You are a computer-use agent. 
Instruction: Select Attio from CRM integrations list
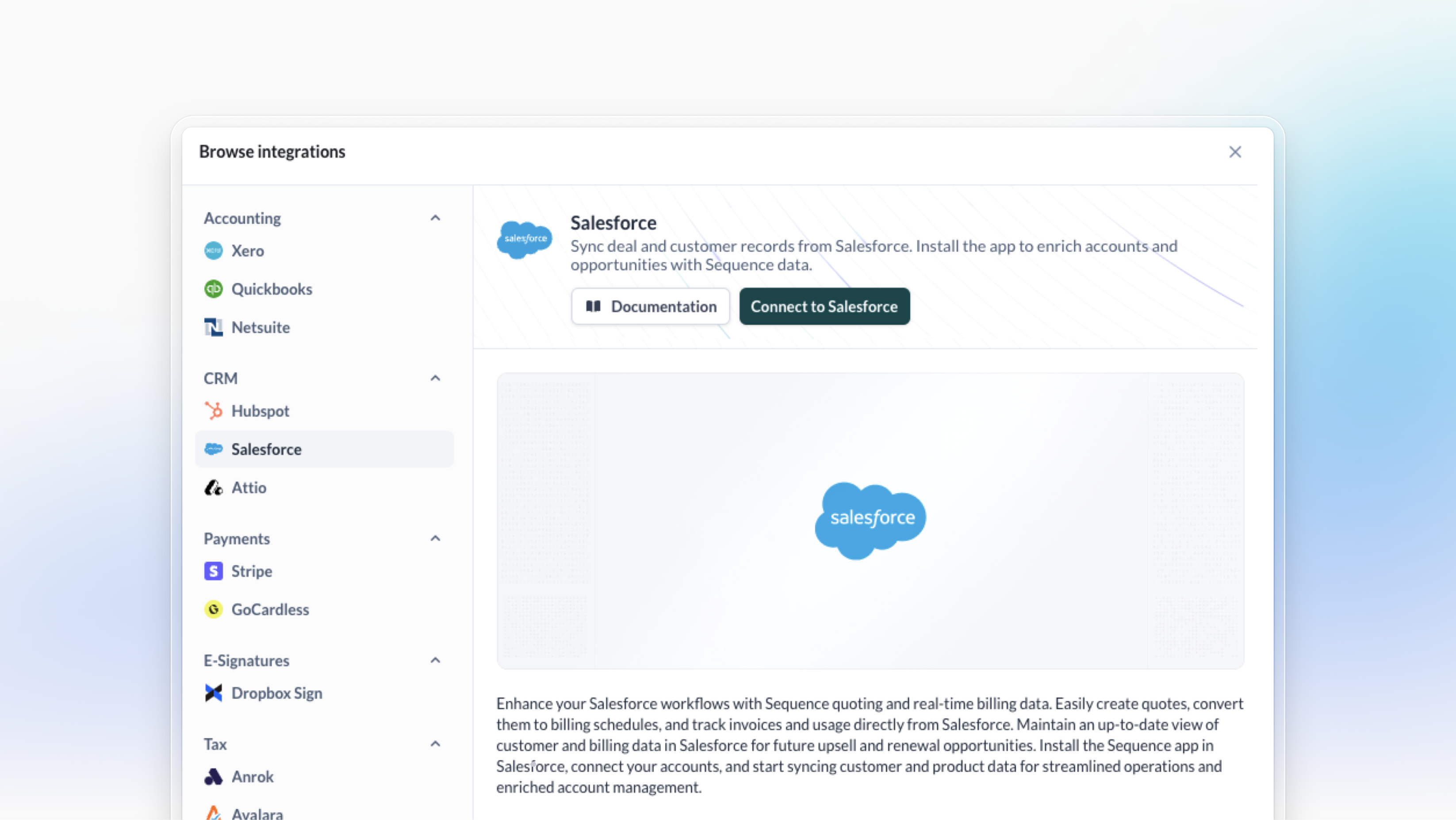point(248,487)
